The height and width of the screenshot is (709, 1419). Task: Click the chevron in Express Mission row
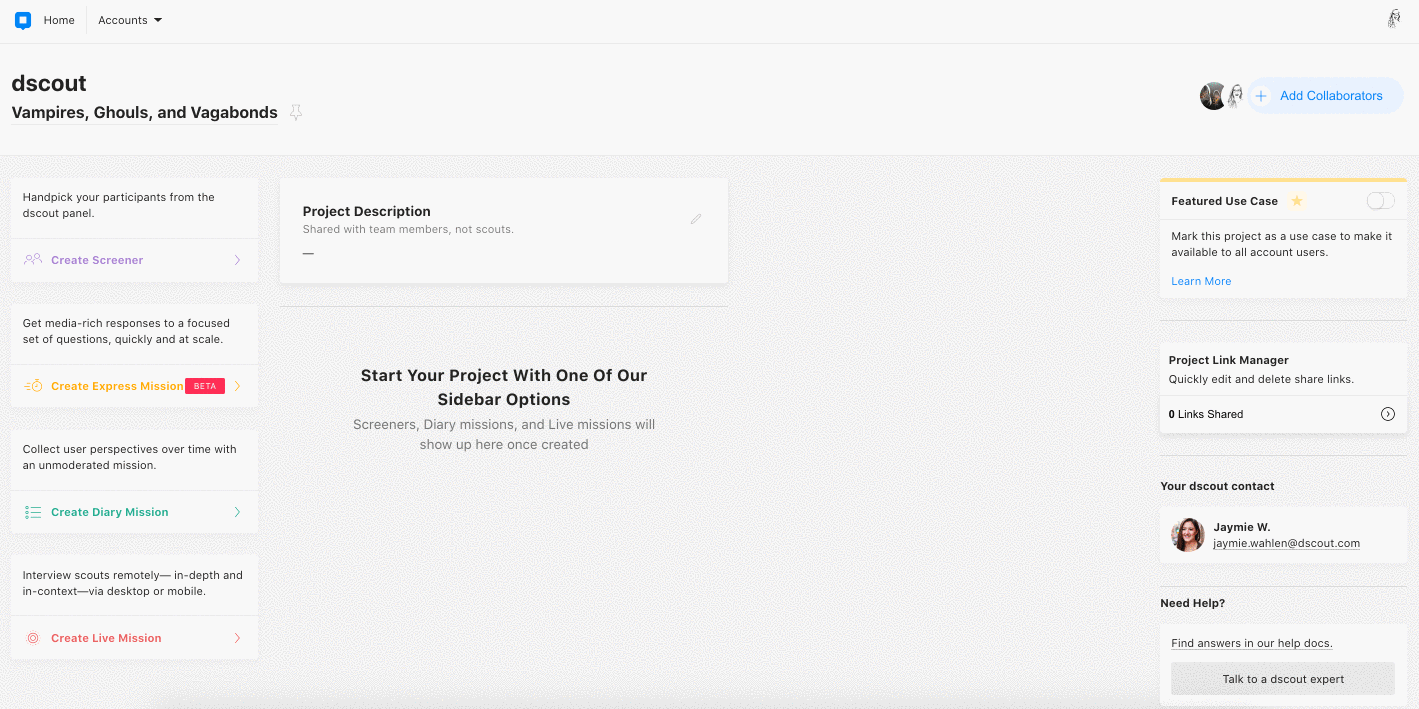(237, 386)
